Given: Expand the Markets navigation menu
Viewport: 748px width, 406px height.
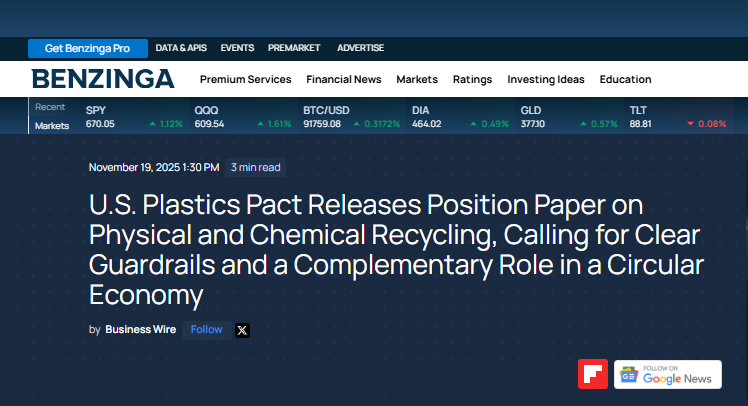Looking at the screenshot, I should pos(417,79).
